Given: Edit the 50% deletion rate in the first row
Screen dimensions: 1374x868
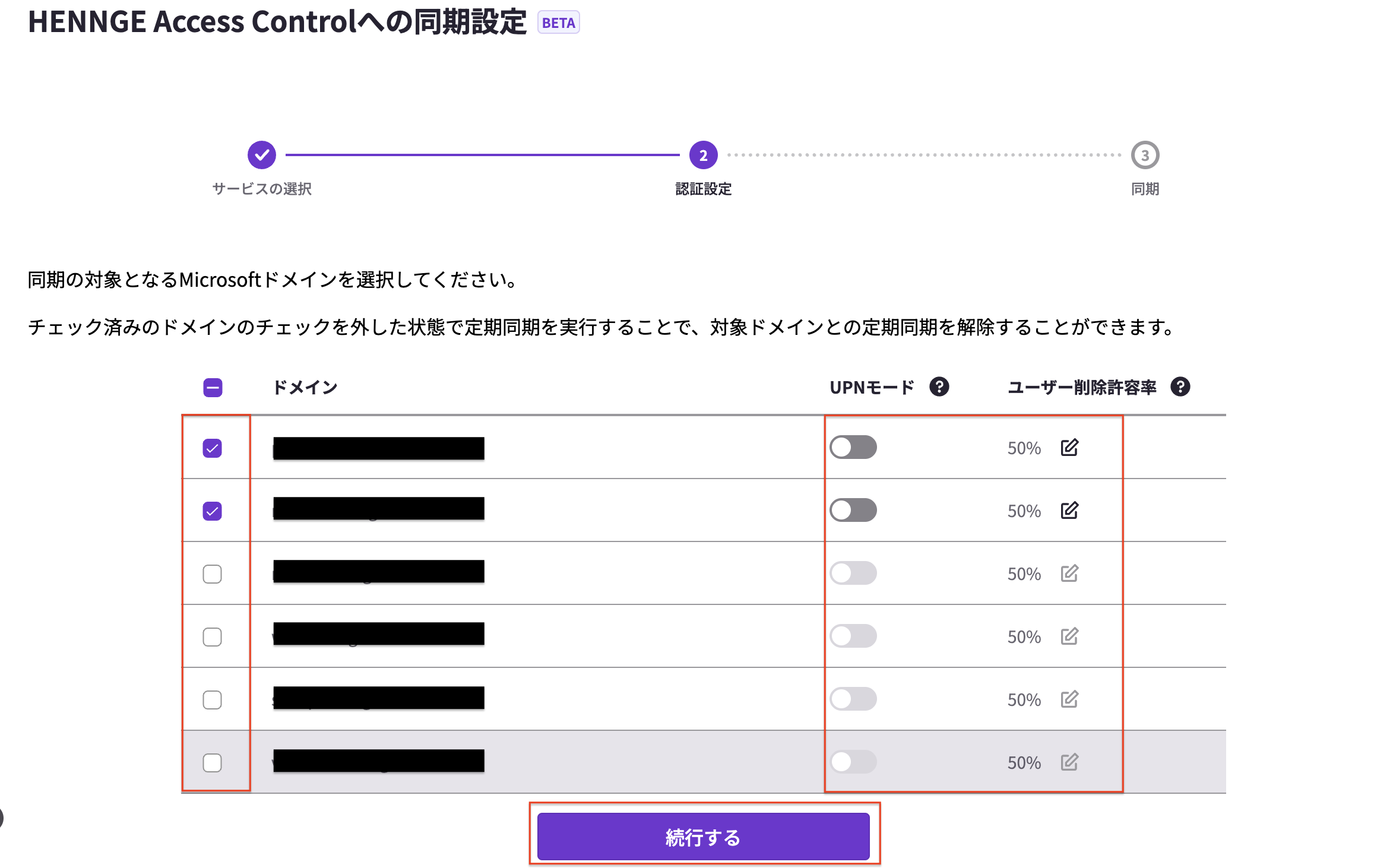Looking at the screenshot, I should [x=1069, y=447].
